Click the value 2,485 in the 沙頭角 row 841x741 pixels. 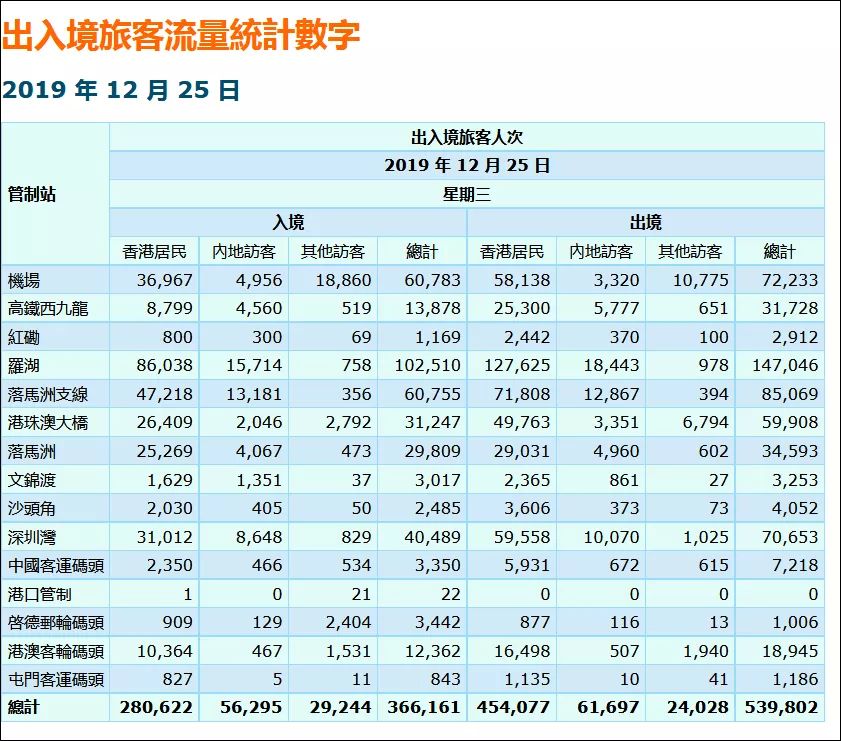coord(438,508)
